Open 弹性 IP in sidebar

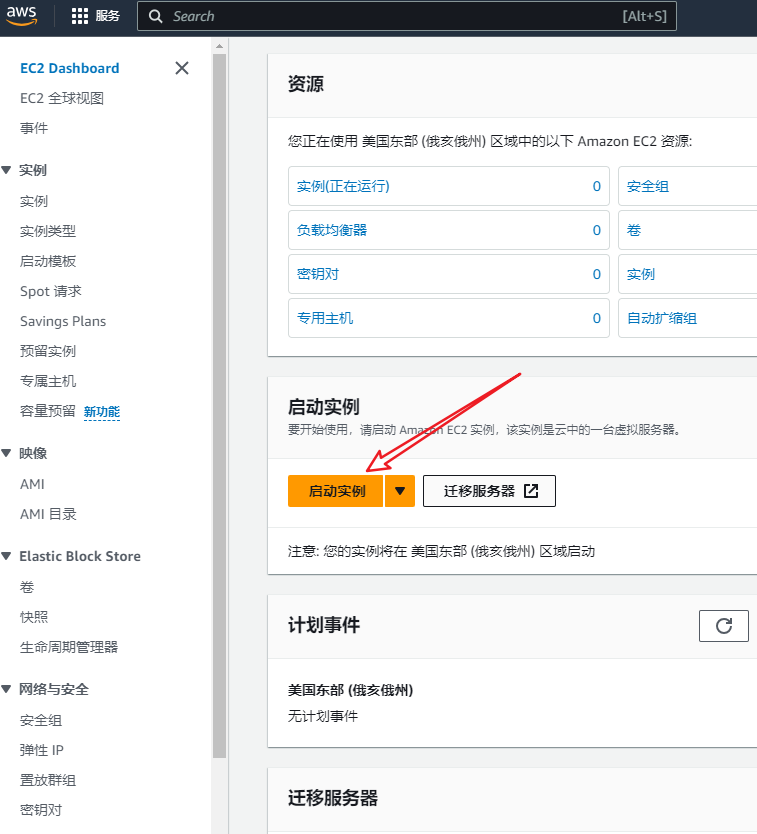[41, 750]
